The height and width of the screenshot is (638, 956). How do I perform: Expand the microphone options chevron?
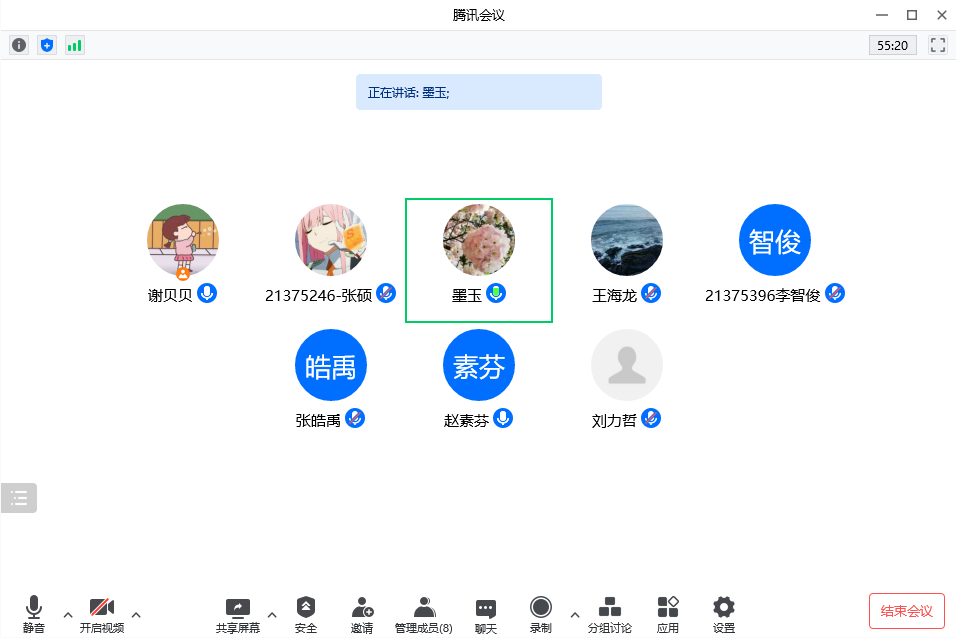(67, 616)
